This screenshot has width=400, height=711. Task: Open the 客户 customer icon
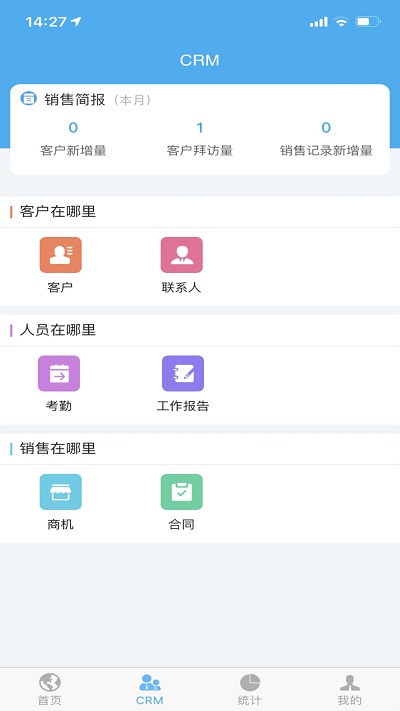tap(60, 255)
